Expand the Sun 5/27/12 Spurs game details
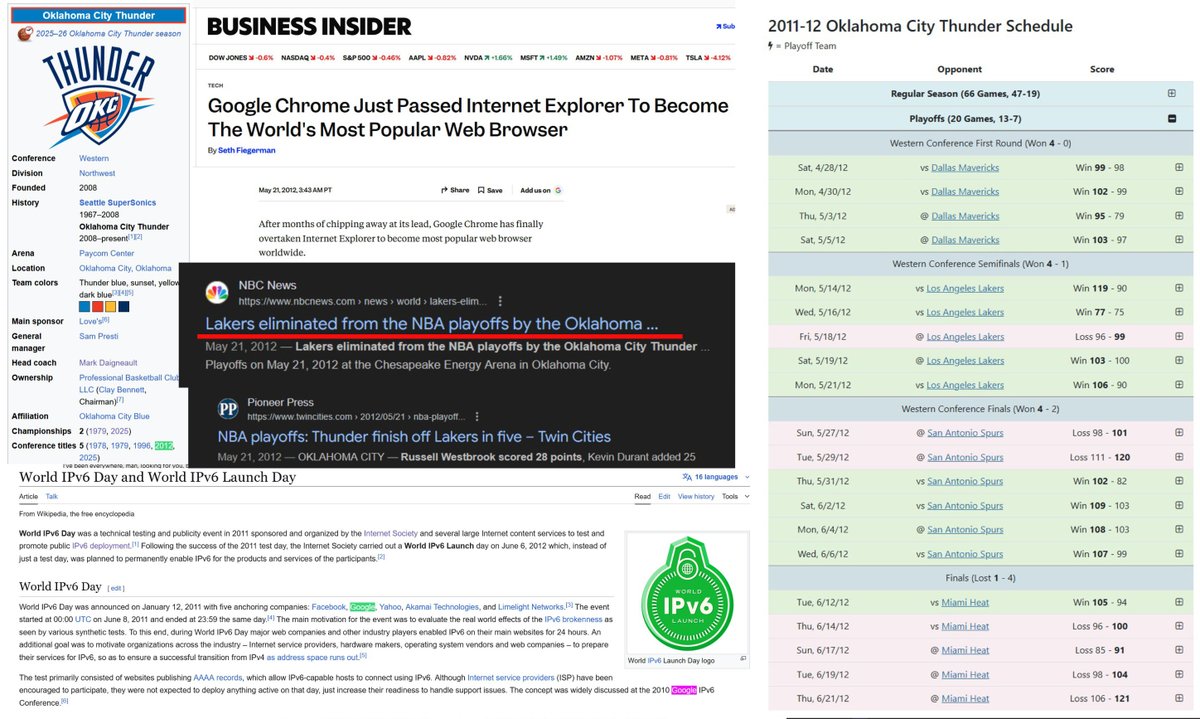Viewport: 1200px width, 719px height. (x=1179, y=432)
